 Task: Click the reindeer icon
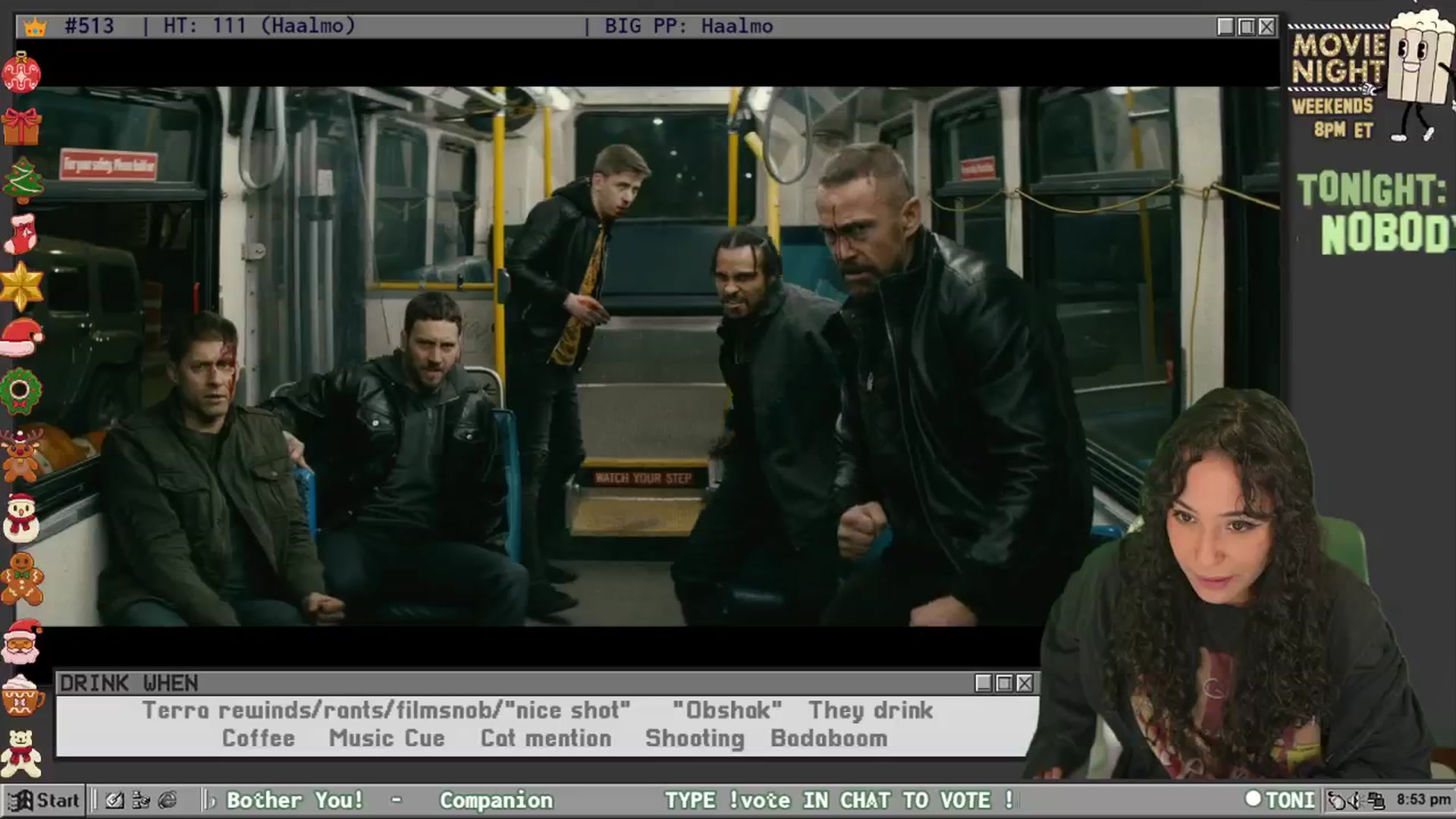pyautogui.click(x=20, y=455)
